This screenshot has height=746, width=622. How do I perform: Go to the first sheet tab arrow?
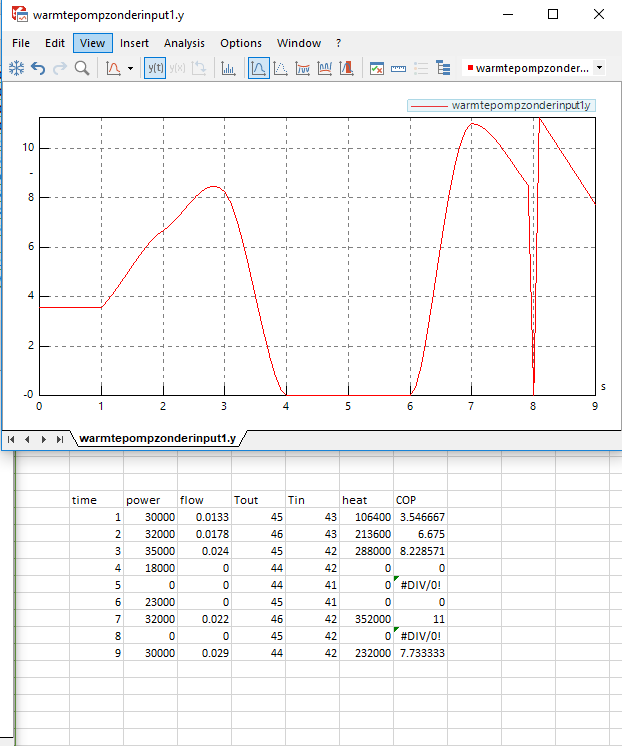(12, 438)
